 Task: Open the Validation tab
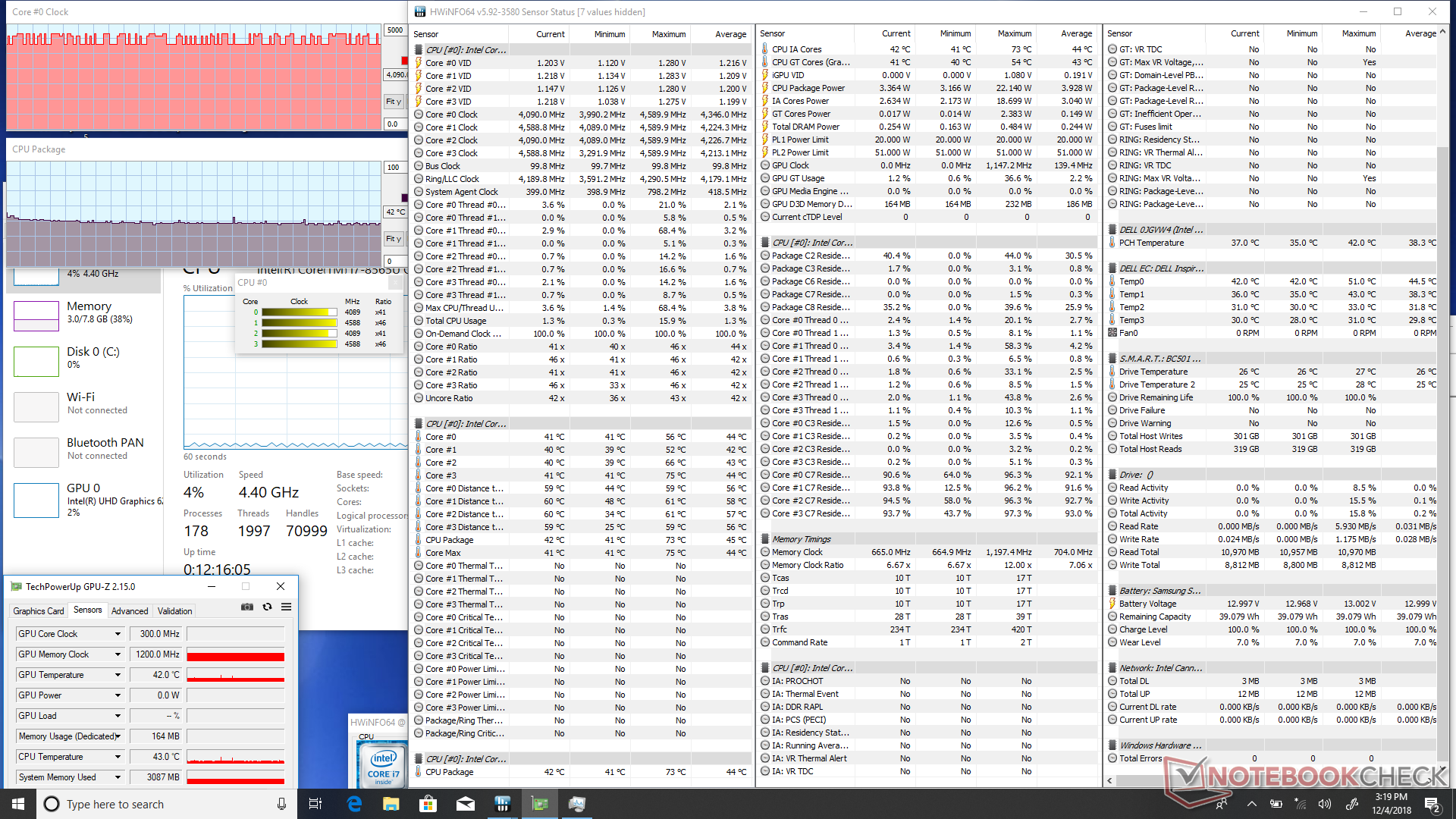click(174, 610)
